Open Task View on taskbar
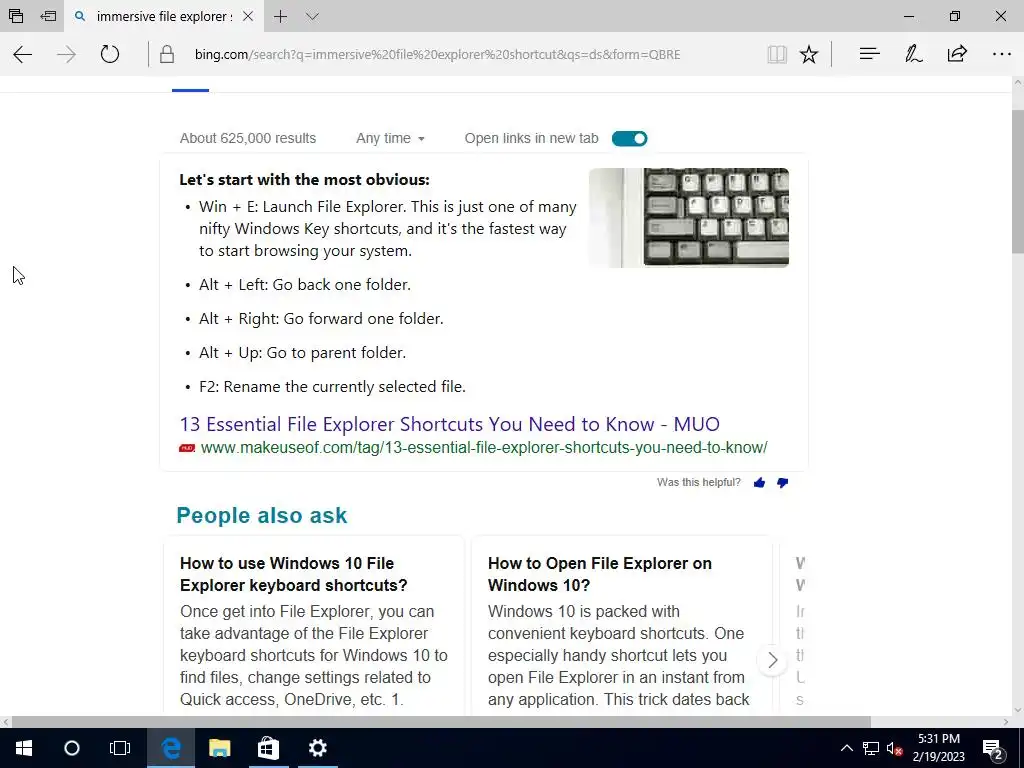 [120, 748]
